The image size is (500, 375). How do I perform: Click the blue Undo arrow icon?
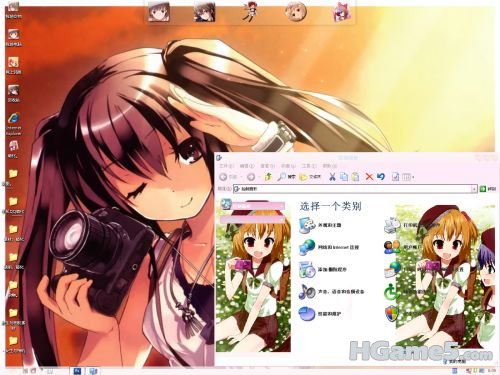381,177
